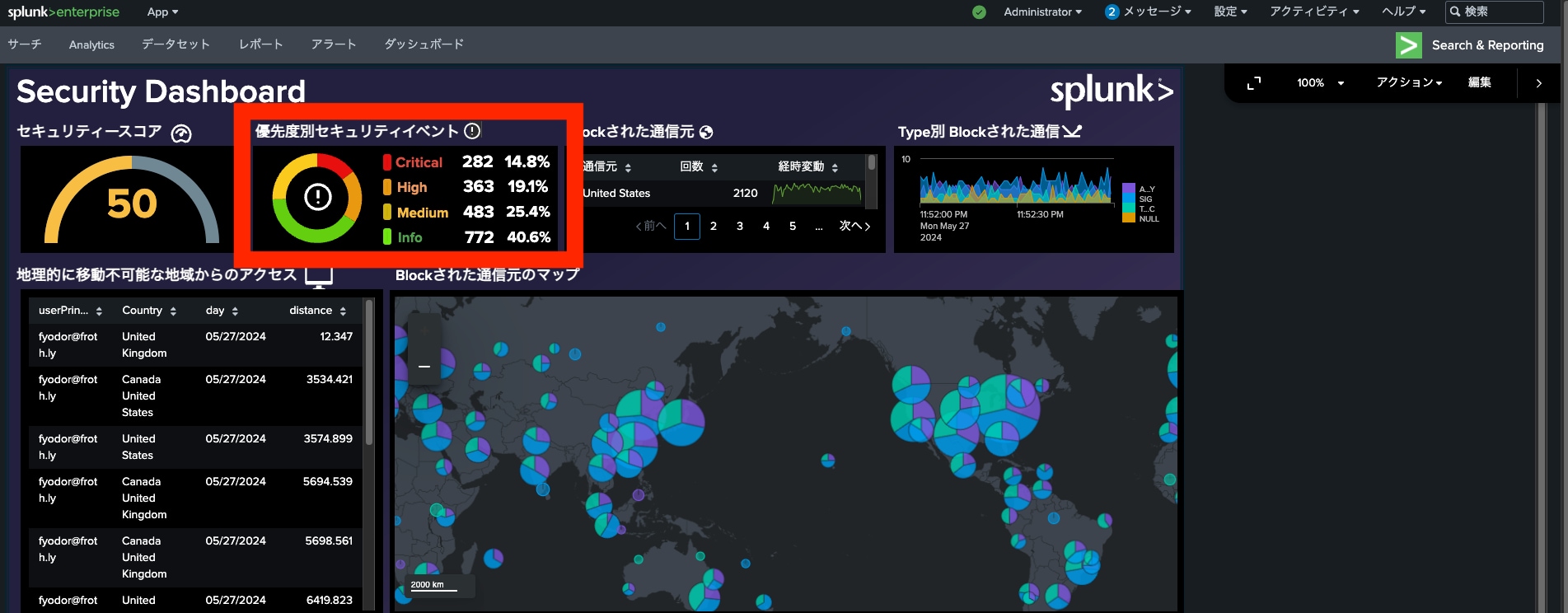The height and width of the screenshot is (613, 1568).
Task: Click the Search & Reporting app icon
Action: point(1409,45)
